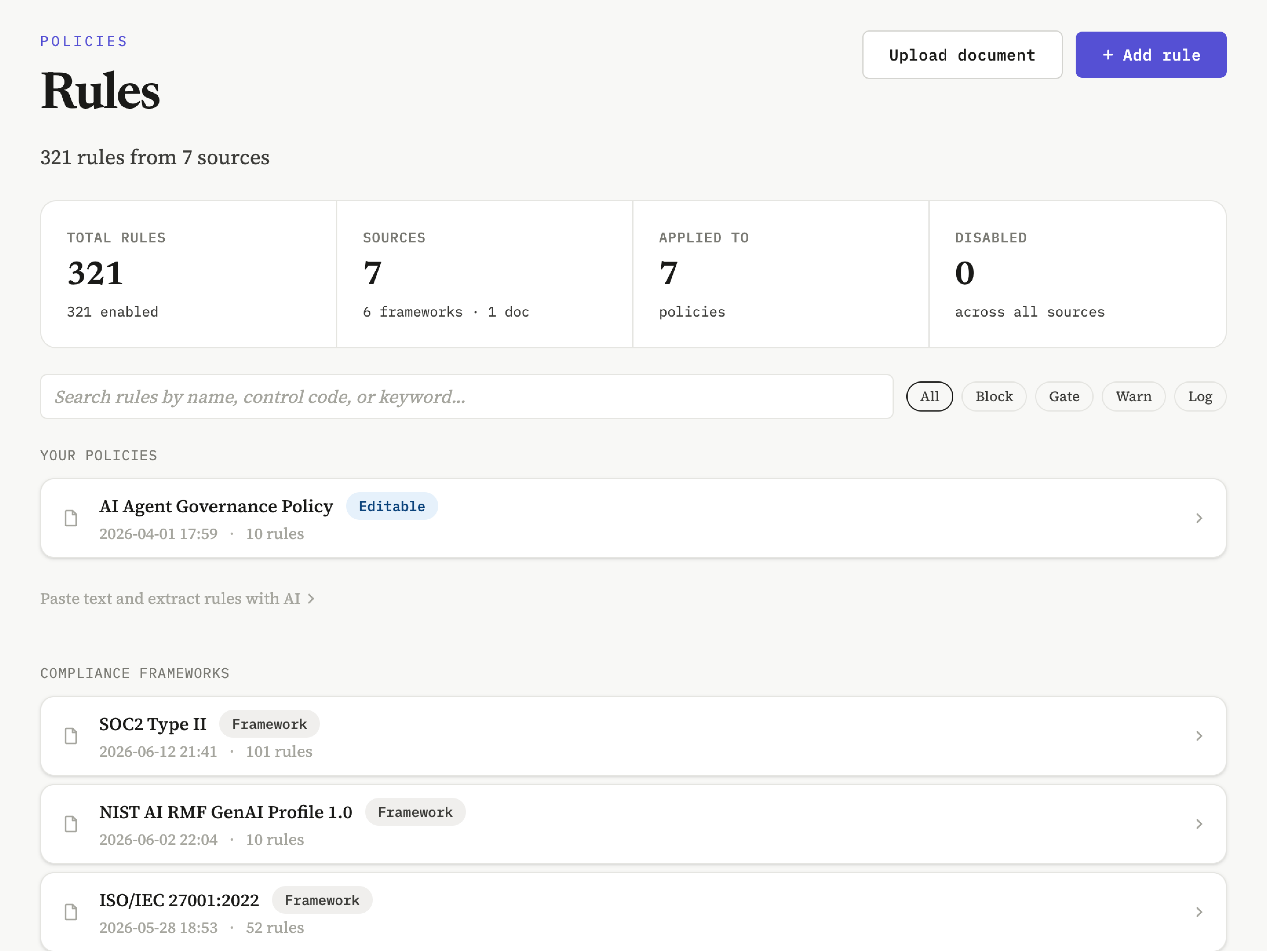Click the APPLIED TO card label
This screenshot has width=1267, height=952.
click(x=704, y=238)
